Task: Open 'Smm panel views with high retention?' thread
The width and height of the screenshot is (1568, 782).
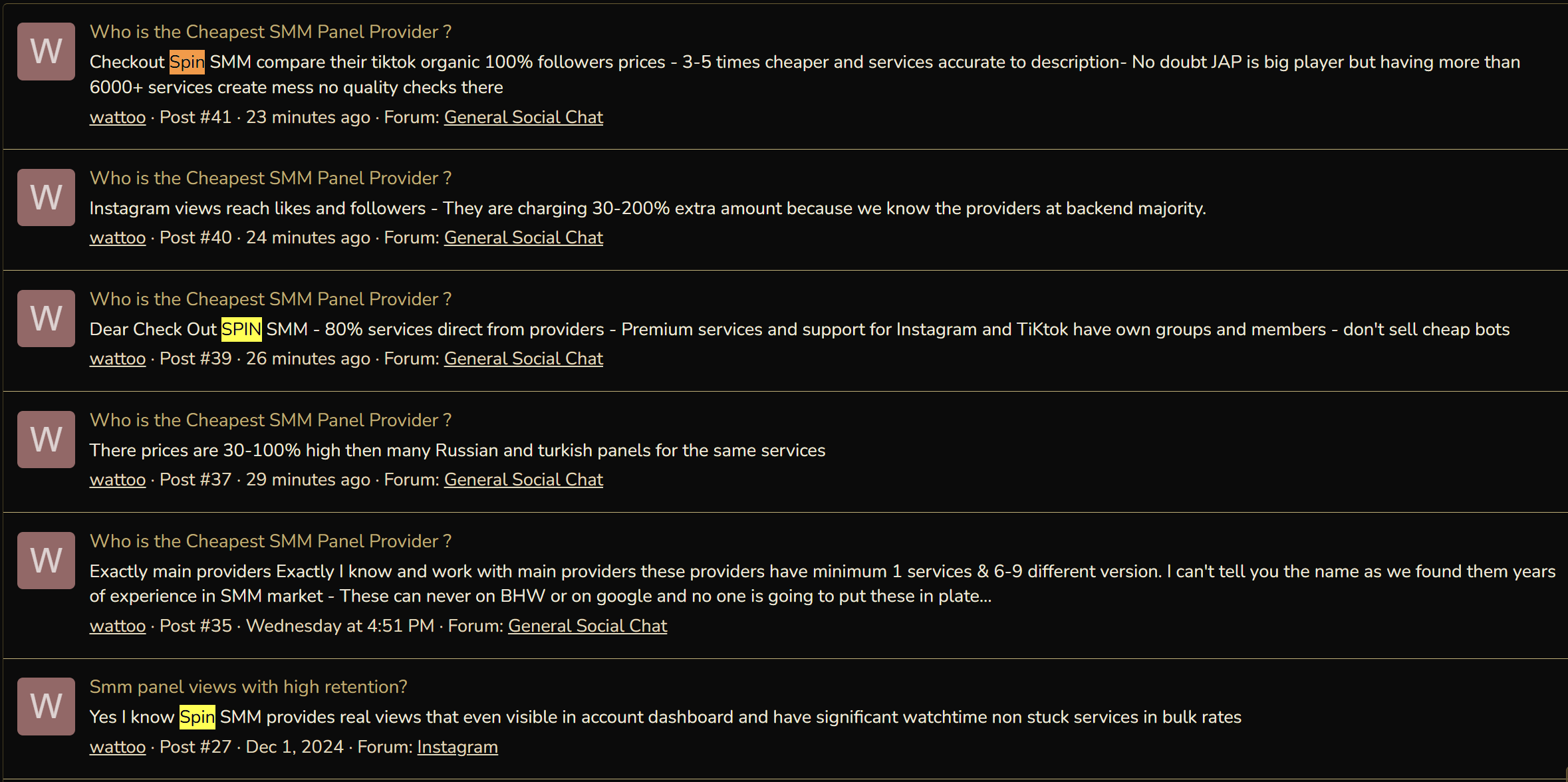Action: coord(249,687)
